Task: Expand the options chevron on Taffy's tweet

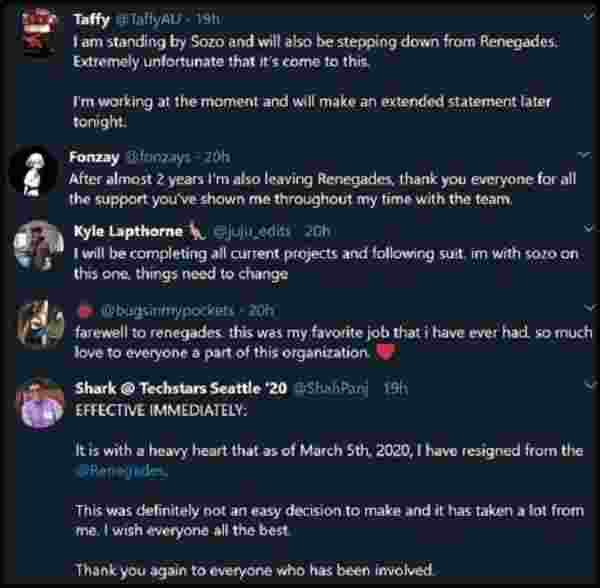Action: (588, 17)
